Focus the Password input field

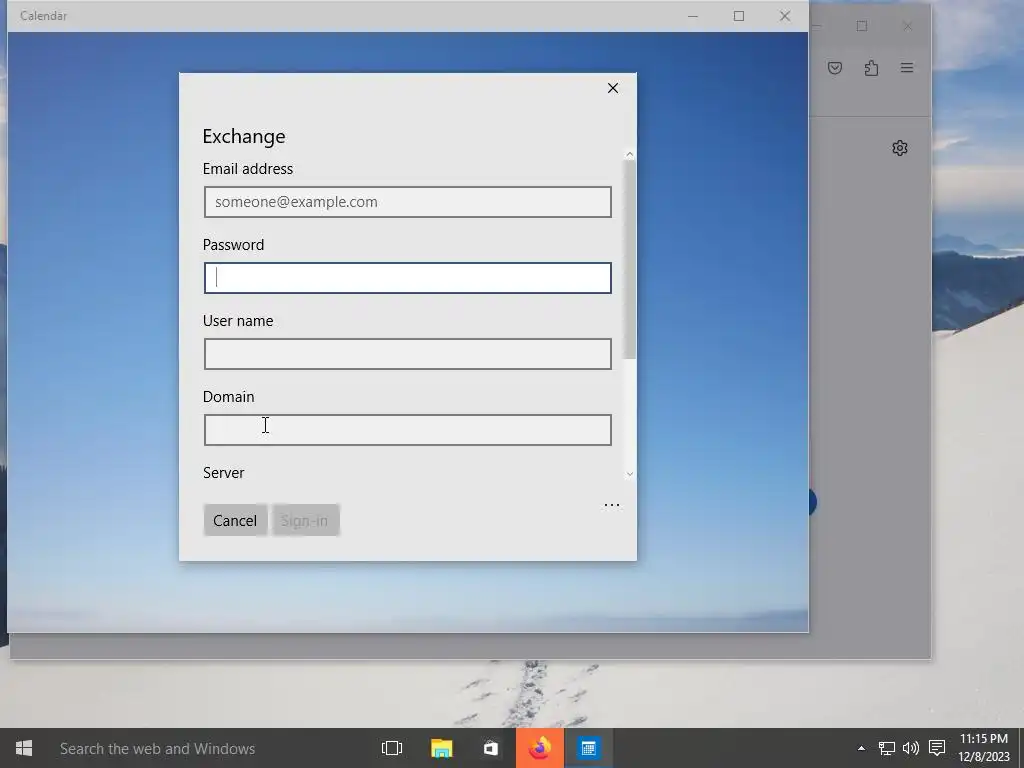pyautogui.click(x=408, y=278)
